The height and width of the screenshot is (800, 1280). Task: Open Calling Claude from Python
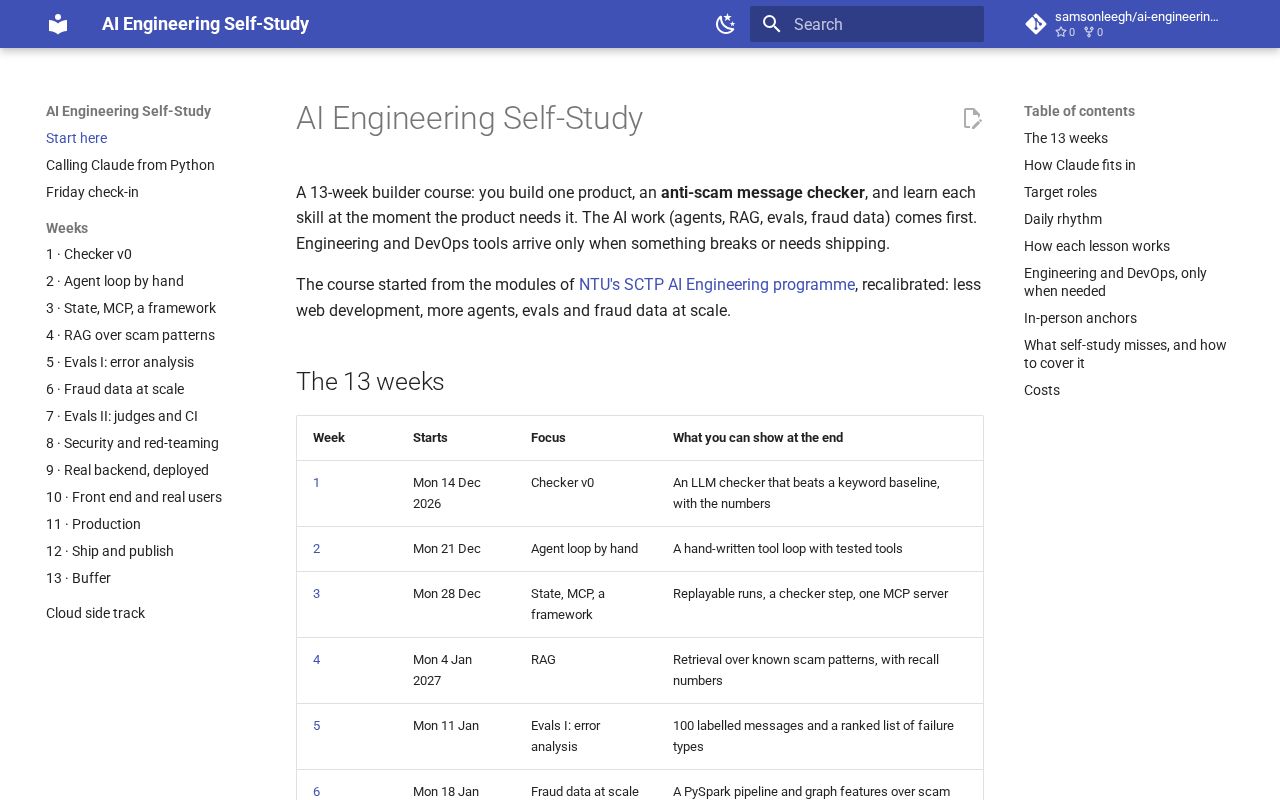pyautogui.click(x=130, y=165)
